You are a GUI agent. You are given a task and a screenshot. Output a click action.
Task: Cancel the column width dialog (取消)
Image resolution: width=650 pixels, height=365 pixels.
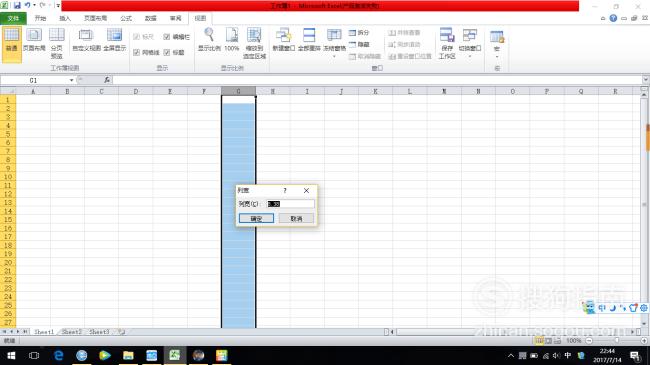click(296, 218)
